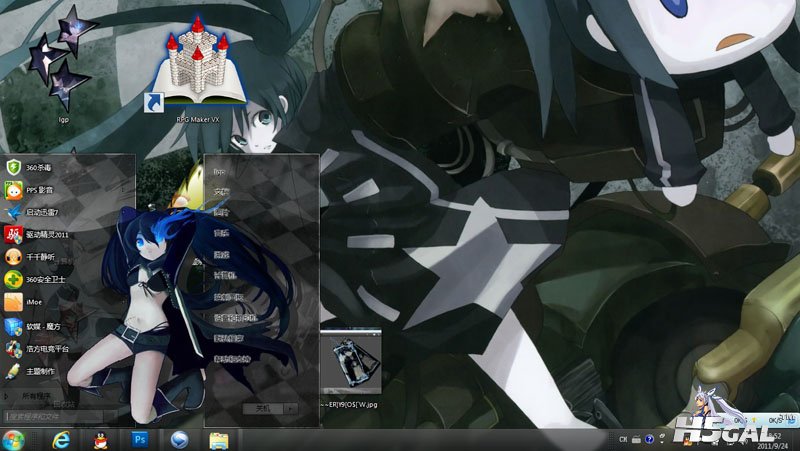
Task: Open the QQ penguin taskbar icon
Action: coord(101,440)
